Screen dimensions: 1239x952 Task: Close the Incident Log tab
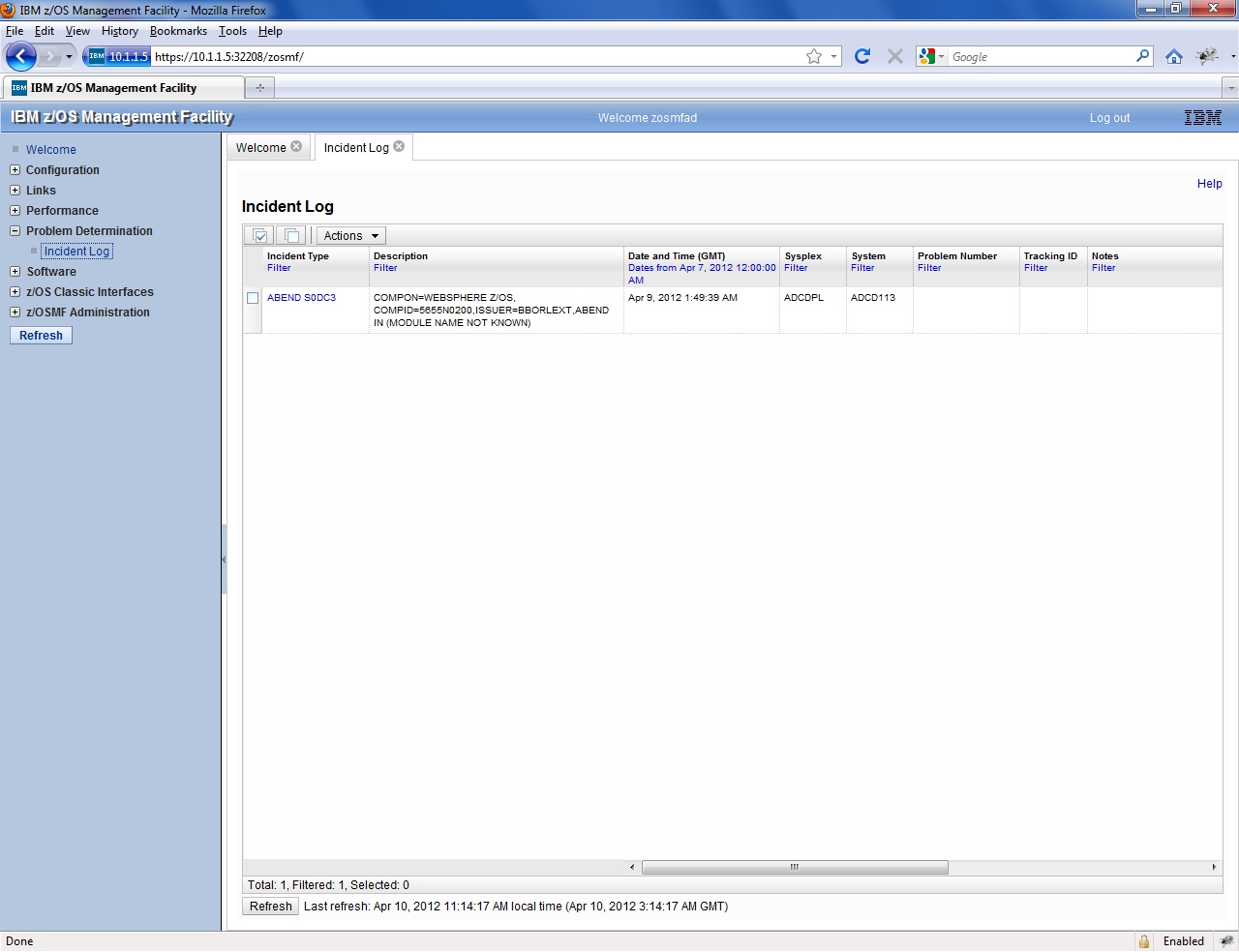pos(399,147)
